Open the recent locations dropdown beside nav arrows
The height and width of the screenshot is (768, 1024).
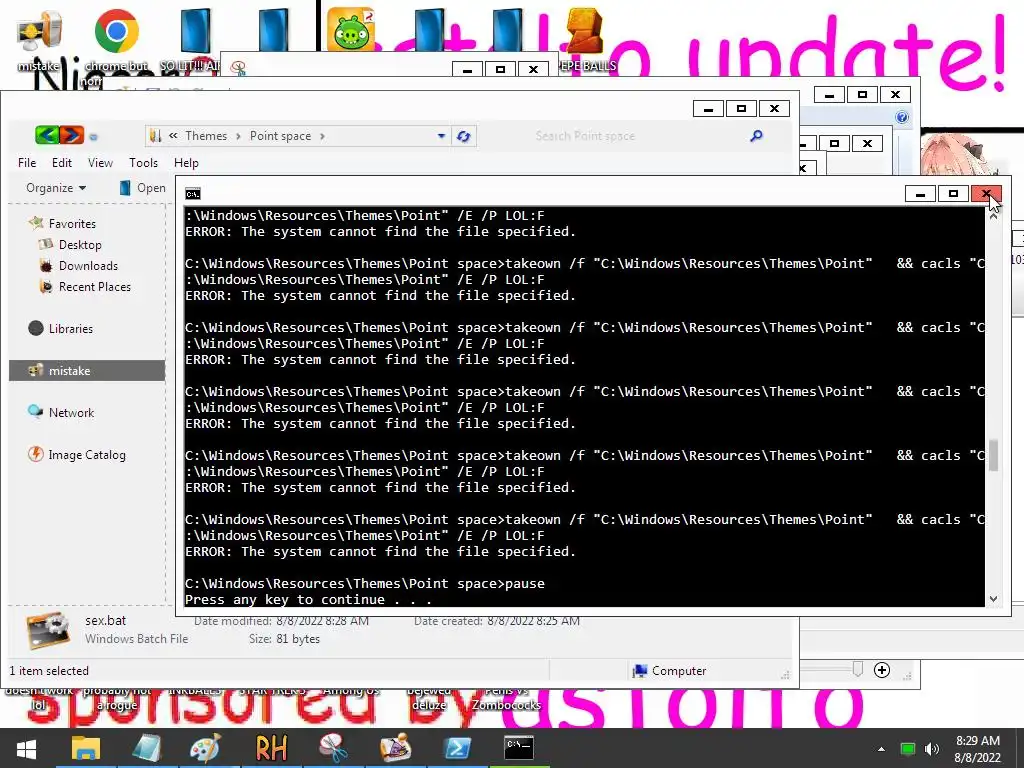pyautogui.click(x=93, y=136)
